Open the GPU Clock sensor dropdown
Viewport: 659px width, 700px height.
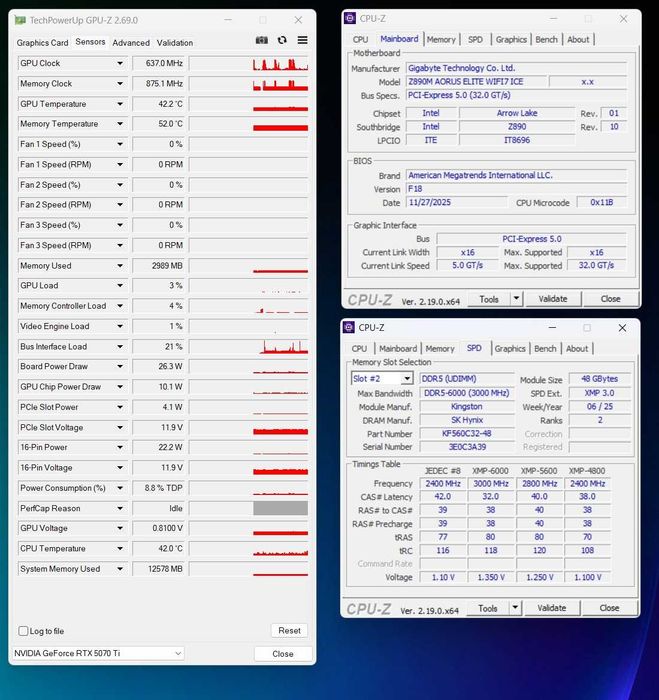120,63
